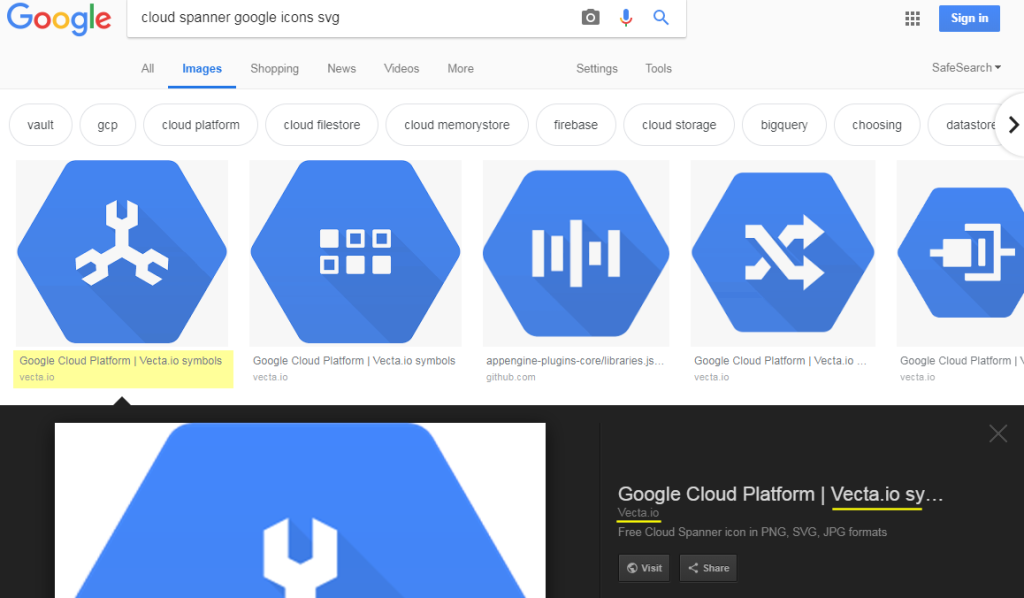
Task: Open the grid squares hexagon icon thumbnail
Action: pos(355,253)
